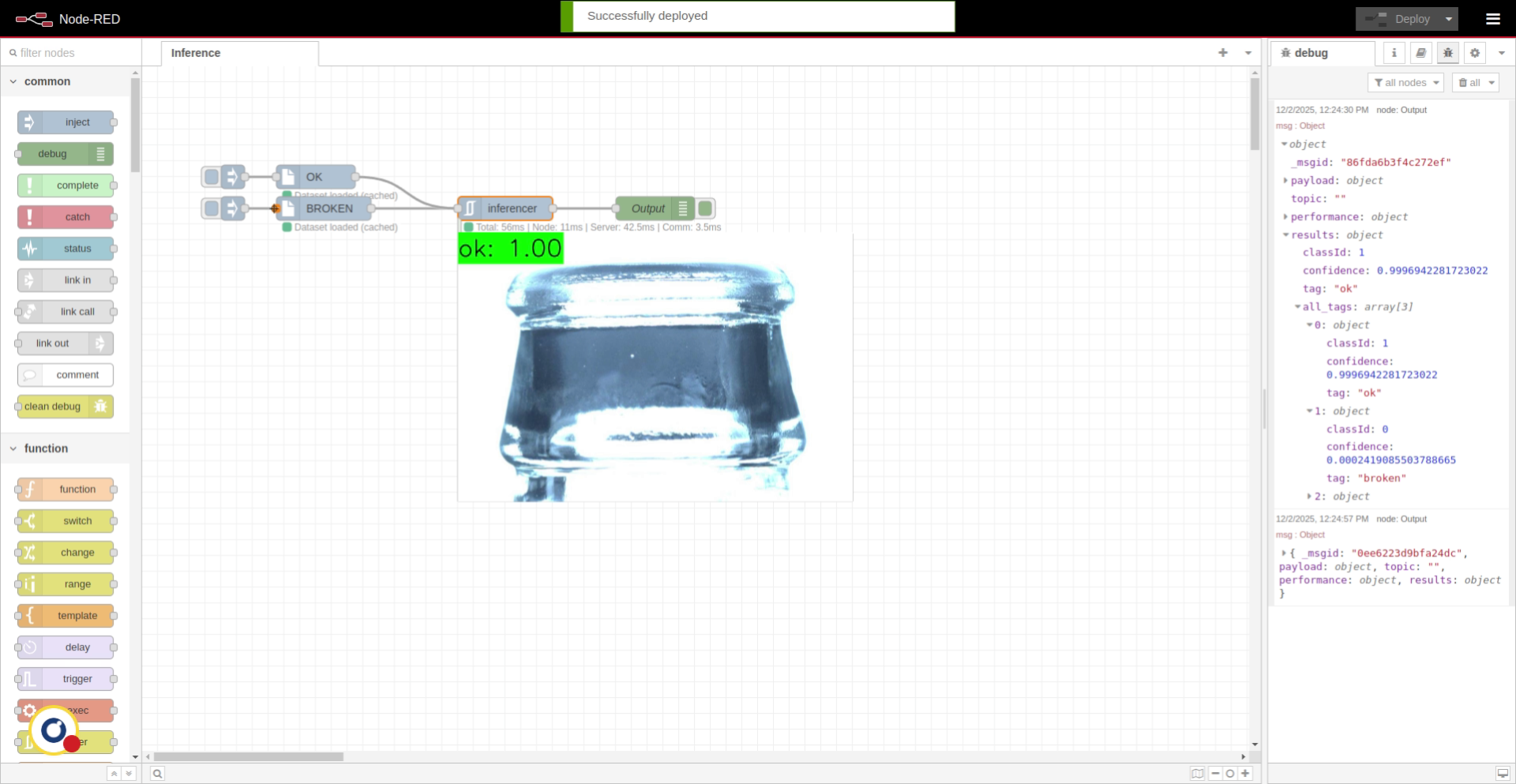This screenshot has width=1516, height=784.
Task: Open the help sidebar tab
Action: tap(1421, 53)
